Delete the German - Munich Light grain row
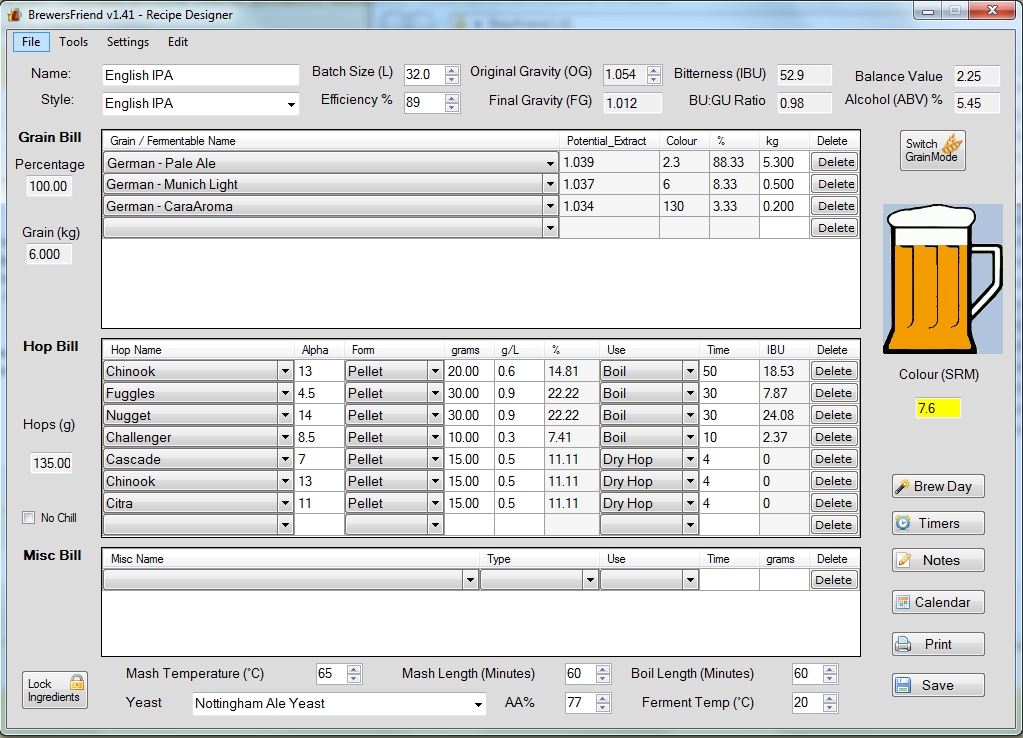1023x738 pixels. (835, 184)
